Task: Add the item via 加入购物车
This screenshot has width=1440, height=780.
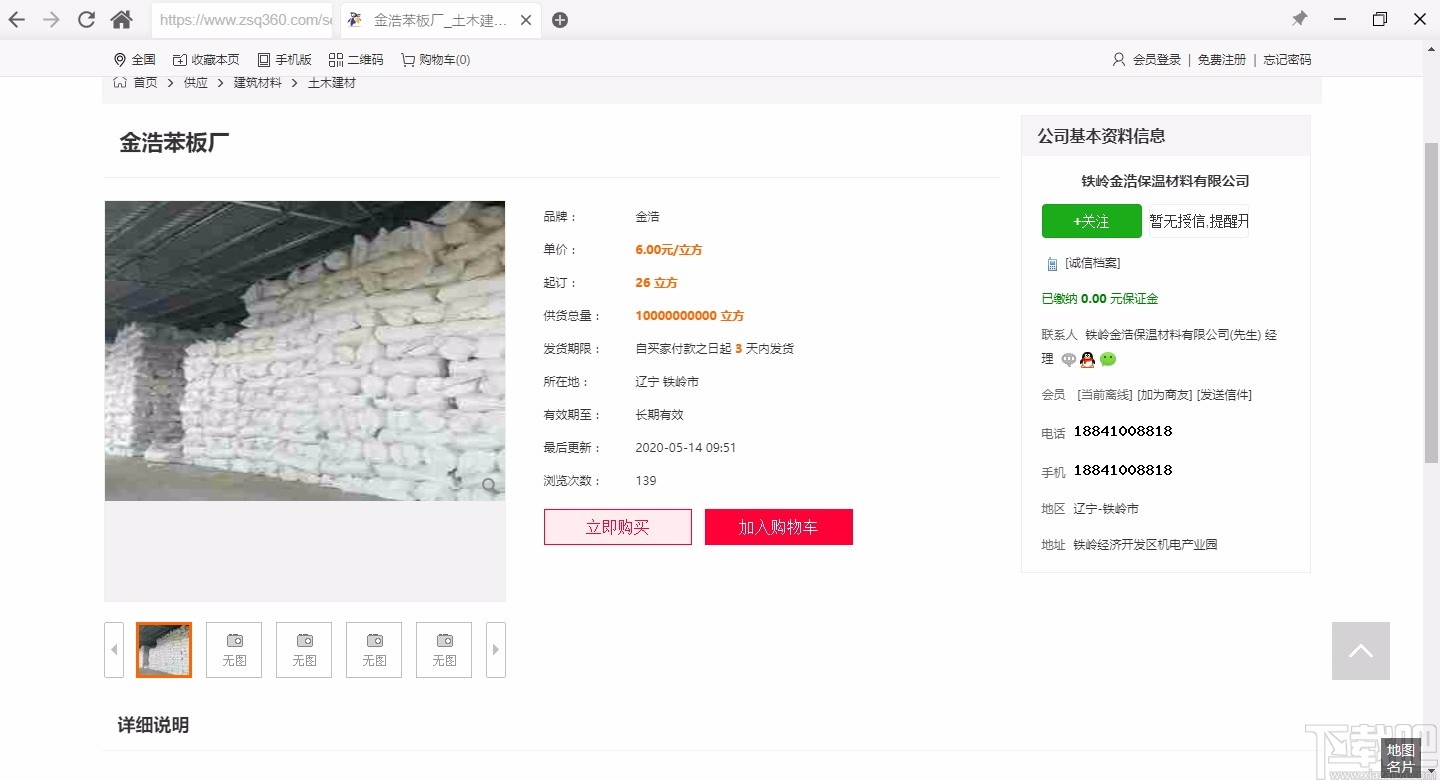Action: (779, 527)
